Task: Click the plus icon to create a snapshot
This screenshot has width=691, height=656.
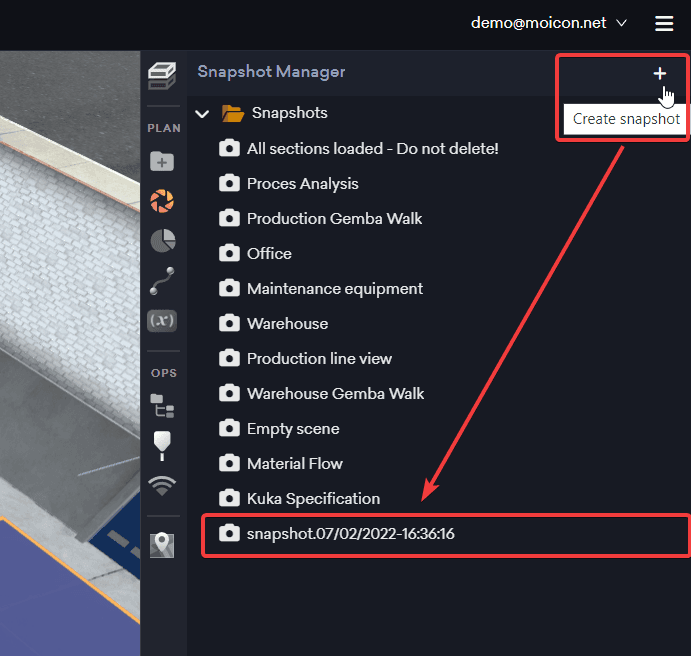Action: [659, 73]
